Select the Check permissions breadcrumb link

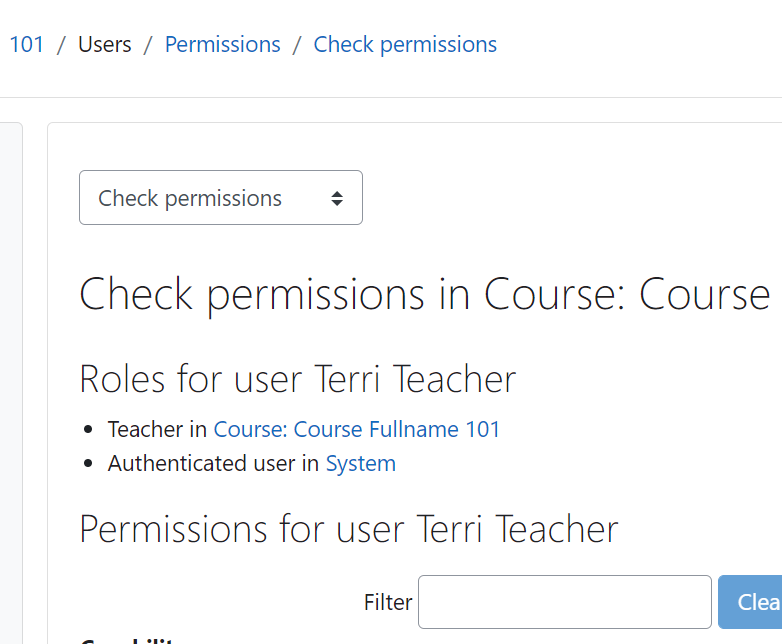pos(405,44)
